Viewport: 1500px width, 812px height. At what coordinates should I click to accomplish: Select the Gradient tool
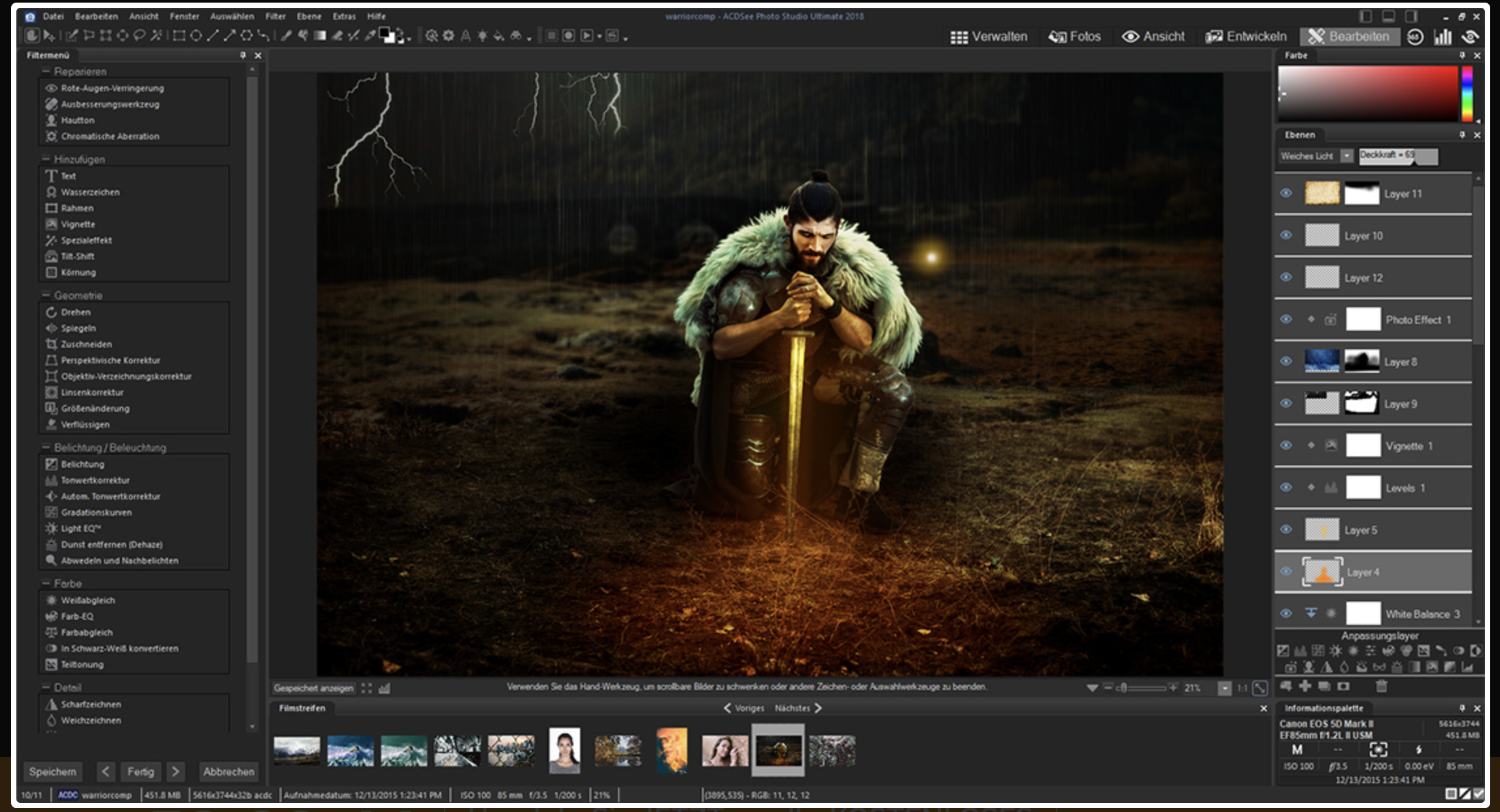tap(320, 36)
